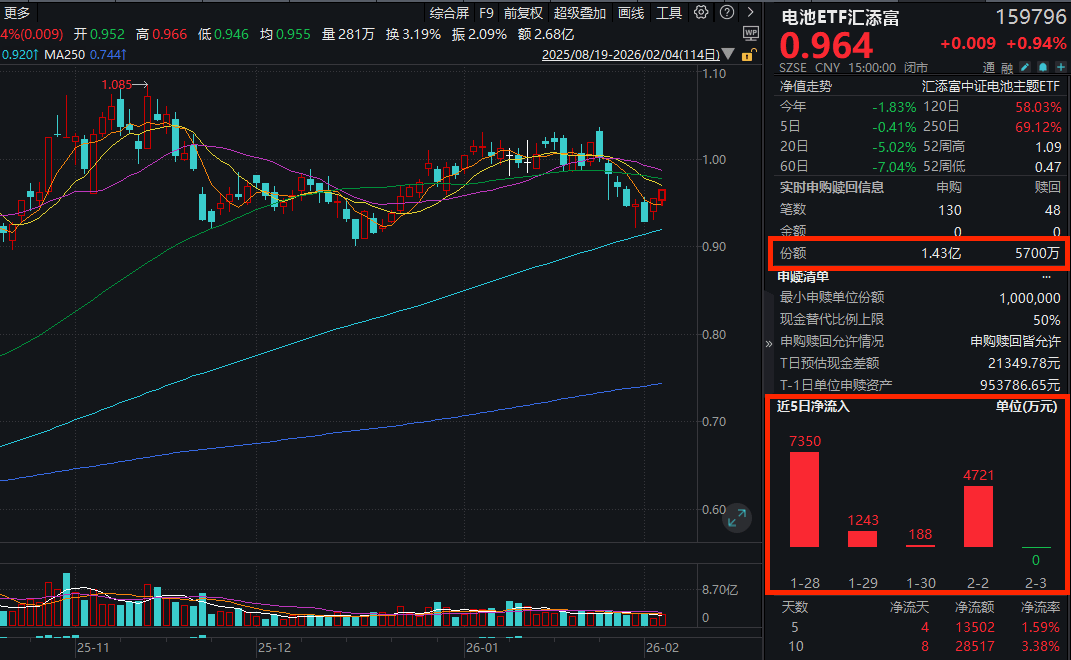Open the 前复权 adjustment dropdown
This screenshot has width=1071, height=660.
click(523, 13)
